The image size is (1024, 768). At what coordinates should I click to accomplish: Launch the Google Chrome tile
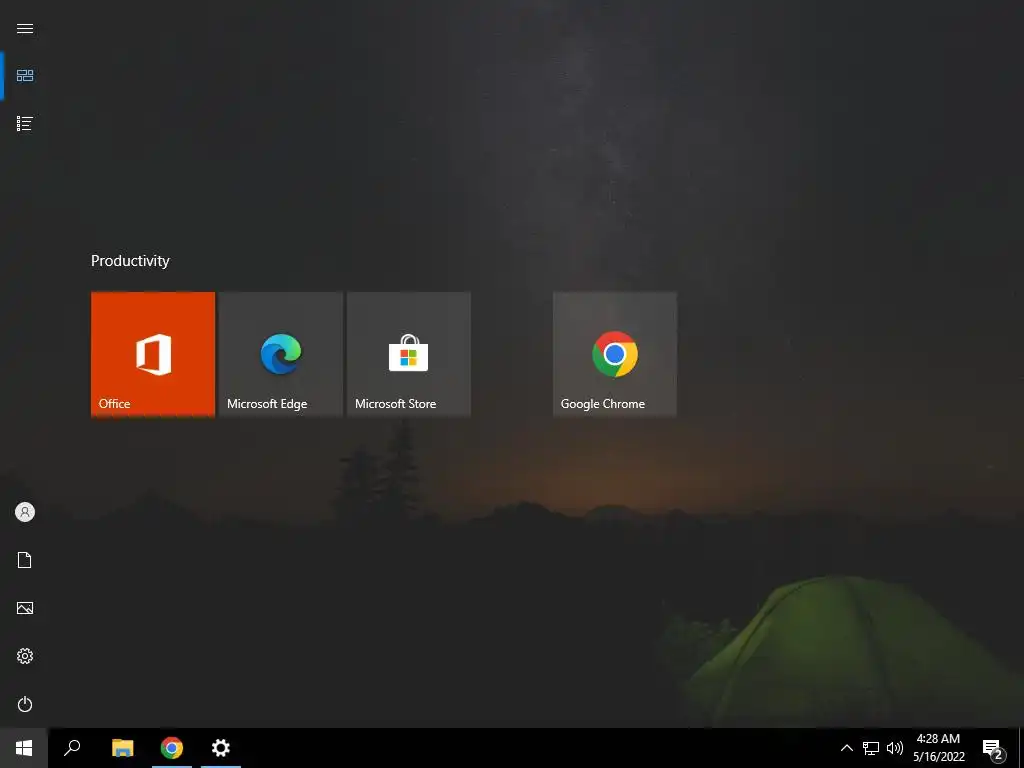tap(615, 354)
